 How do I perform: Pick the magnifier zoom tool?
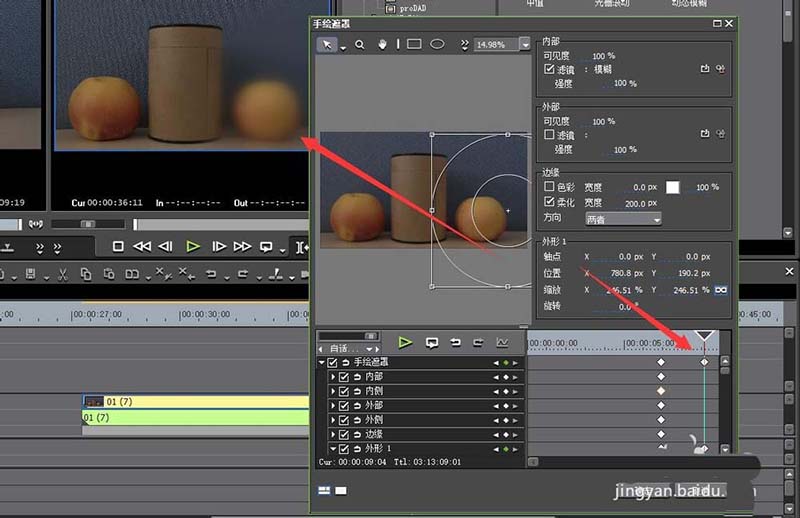[x=360, y=44]
